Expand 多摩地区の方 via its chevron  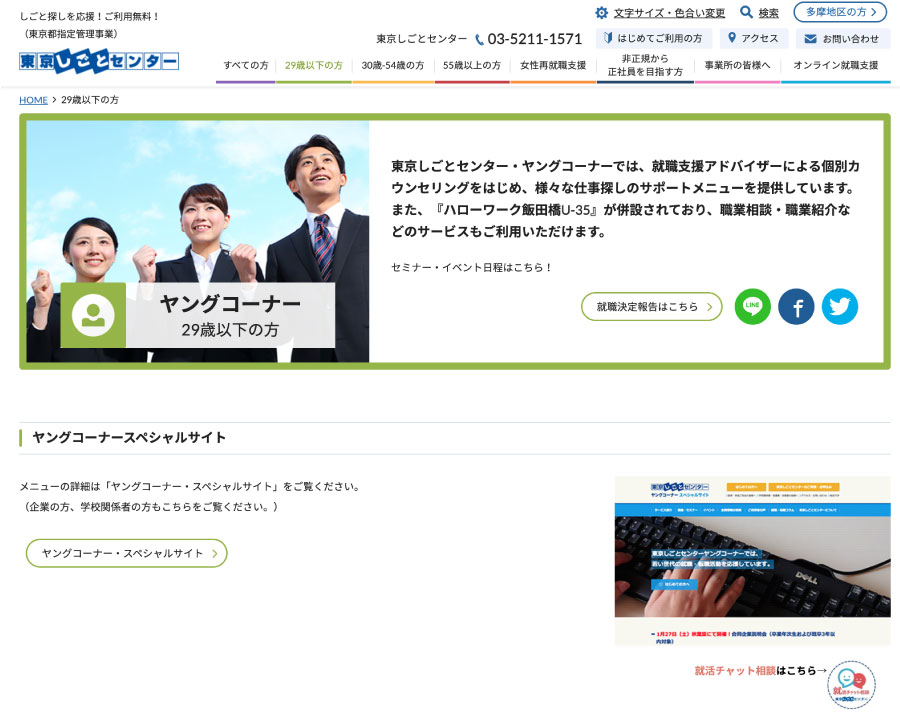coord(871,13)
